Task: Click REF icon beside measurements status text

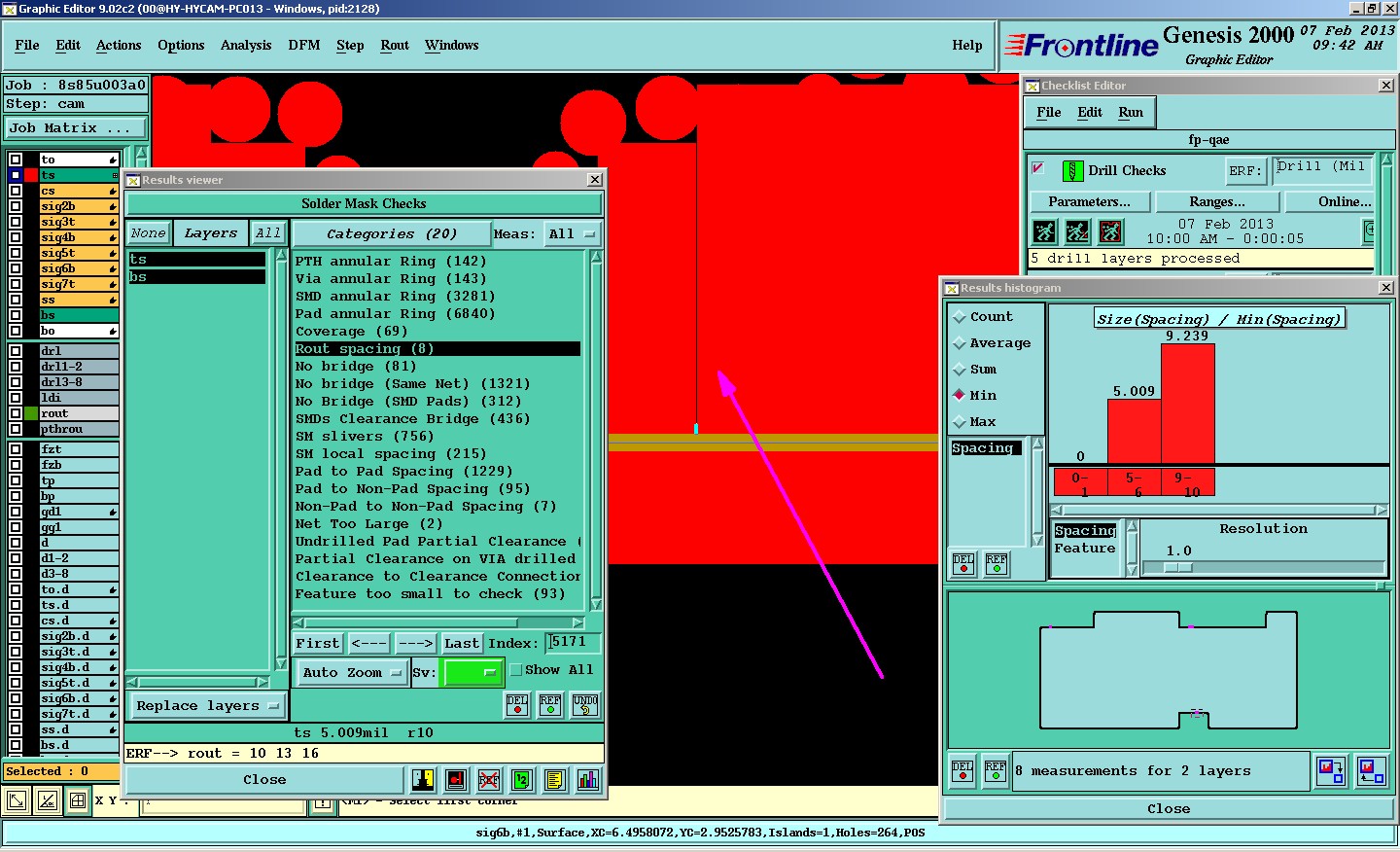Action: [x=996, y=771]
